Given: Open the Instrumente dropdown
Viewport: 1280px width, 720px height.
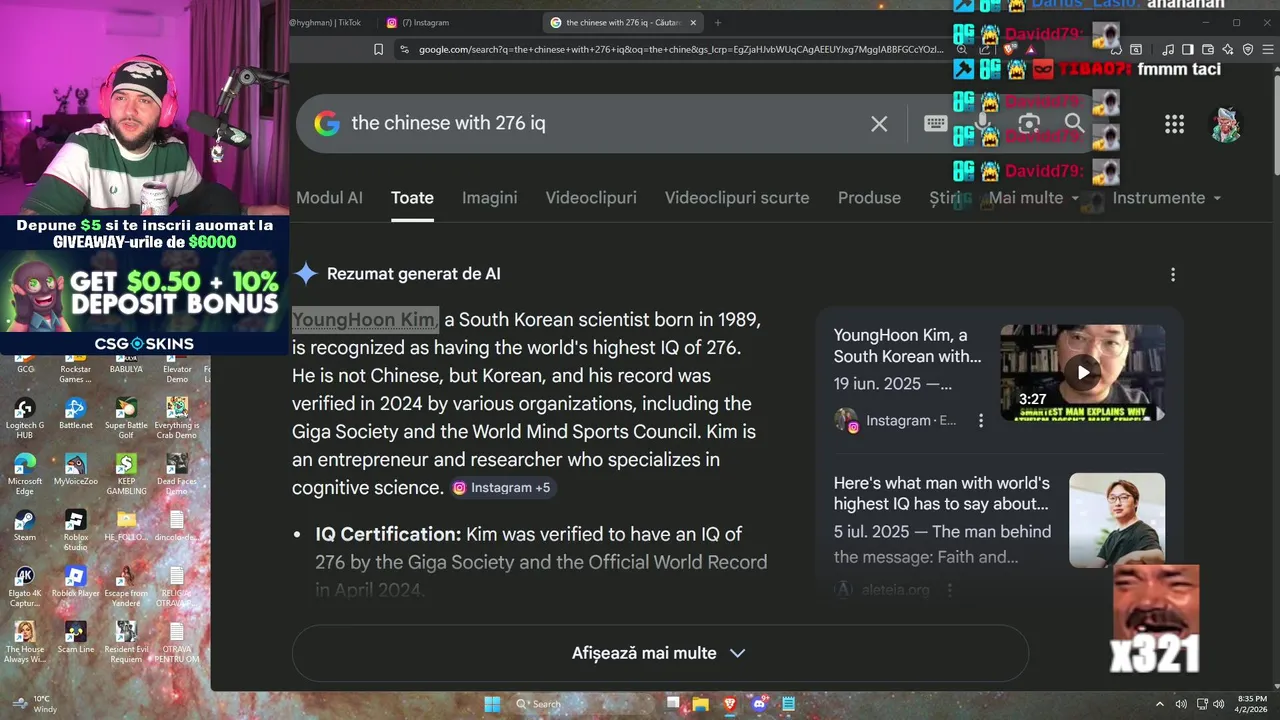Looking at the screenshot, I should tap(1167, 198).
